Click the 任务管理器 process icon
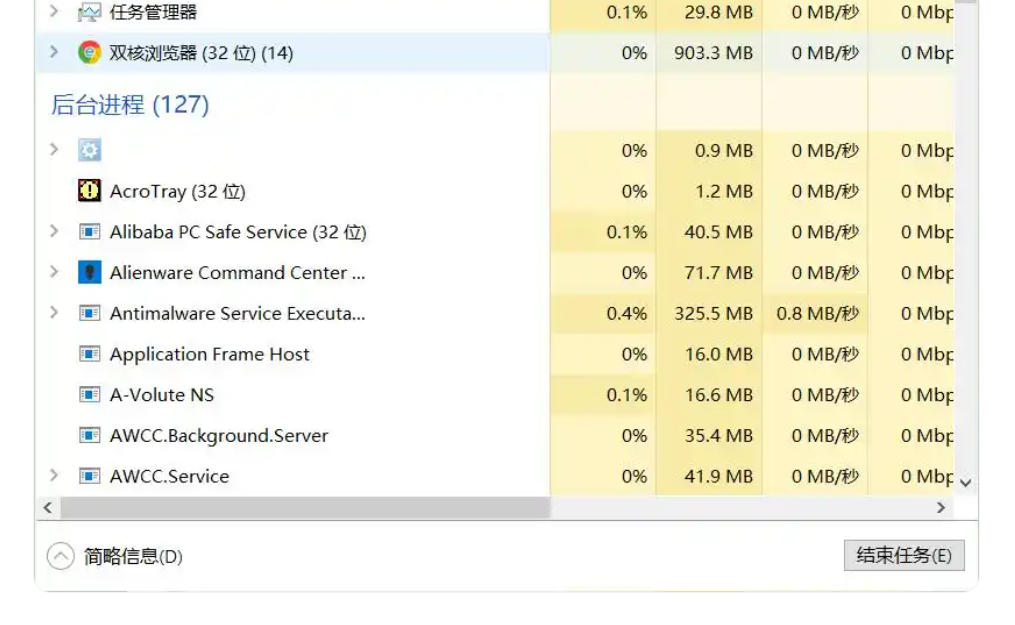1015x625 pixels. tap(89, 12)
